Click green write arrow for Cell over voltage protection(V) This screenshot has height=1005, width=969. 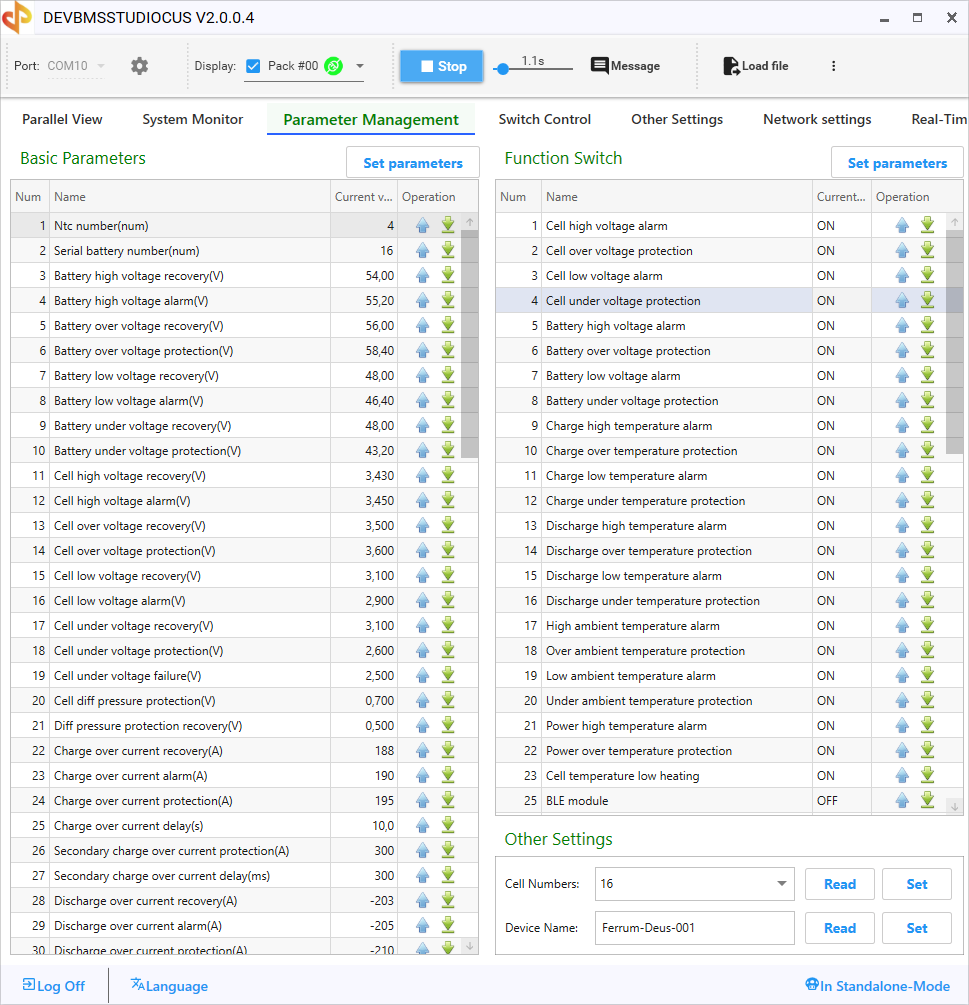tap(448, 550)
